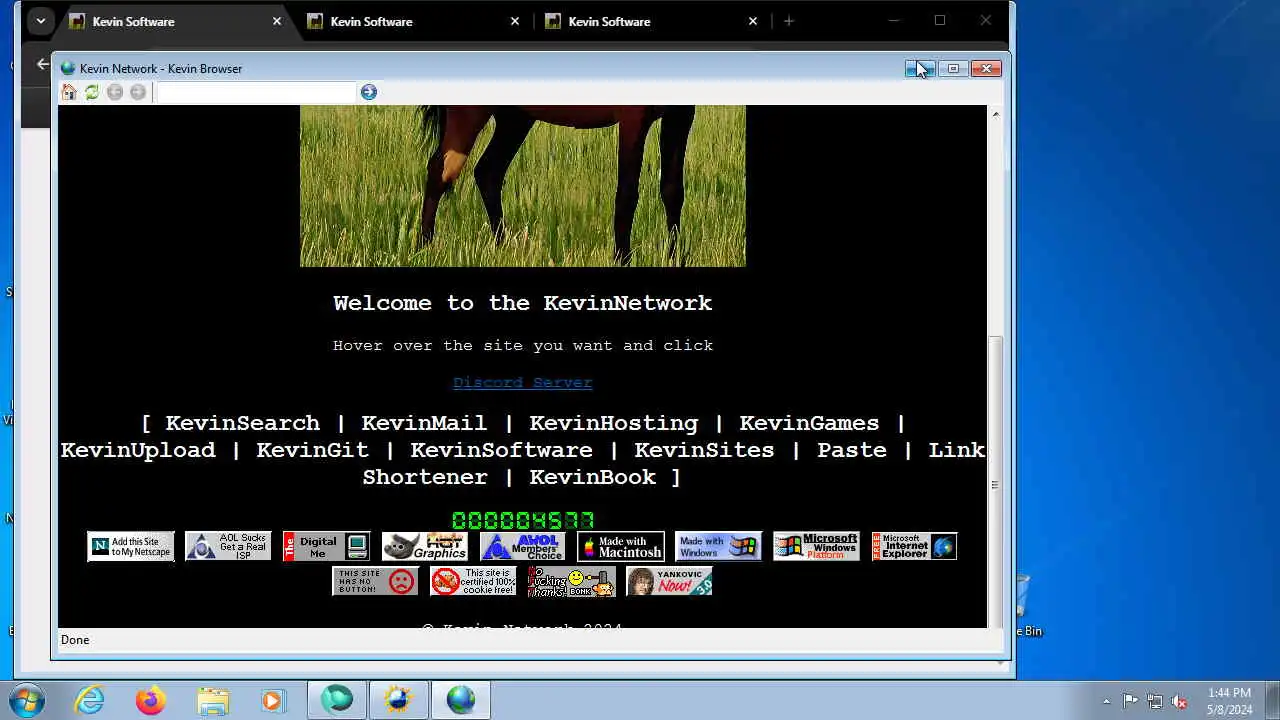The width and height of the screenshot is (1280, 720).
Task: Click the scroll up arrow of the page
Action: 995,114
